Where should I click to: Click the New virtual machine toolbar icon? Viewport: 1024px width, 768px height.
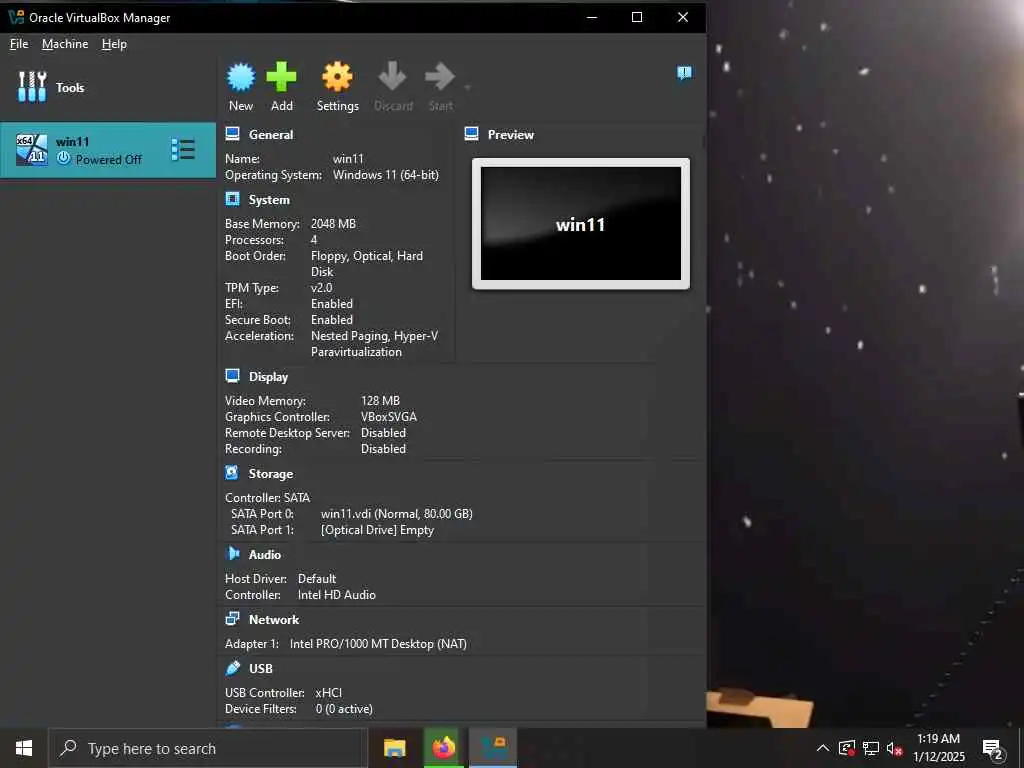pyautogui.click(x=240, y=78)
